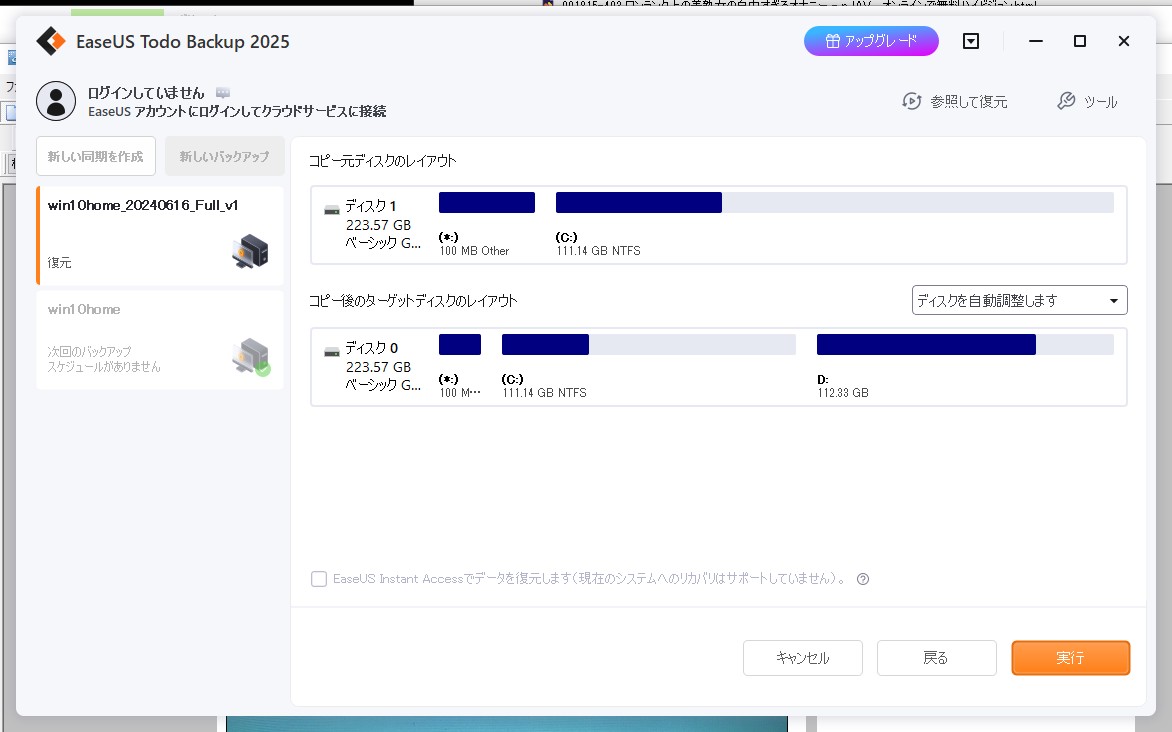The width and height of the screenshot is (1172, 732).
Task: Select the C: 111.14 GB partition bar on ディスク 0
Action: pos(649,345)
